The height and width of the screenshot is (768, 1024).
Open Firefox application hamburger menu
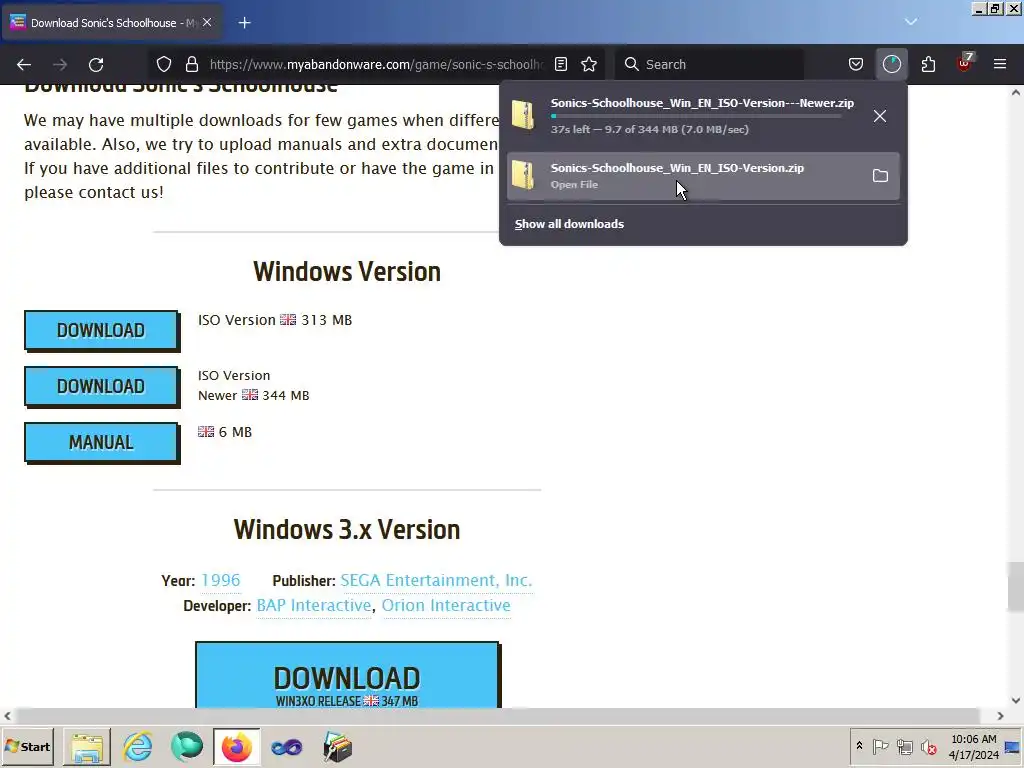click(1000, 64)
